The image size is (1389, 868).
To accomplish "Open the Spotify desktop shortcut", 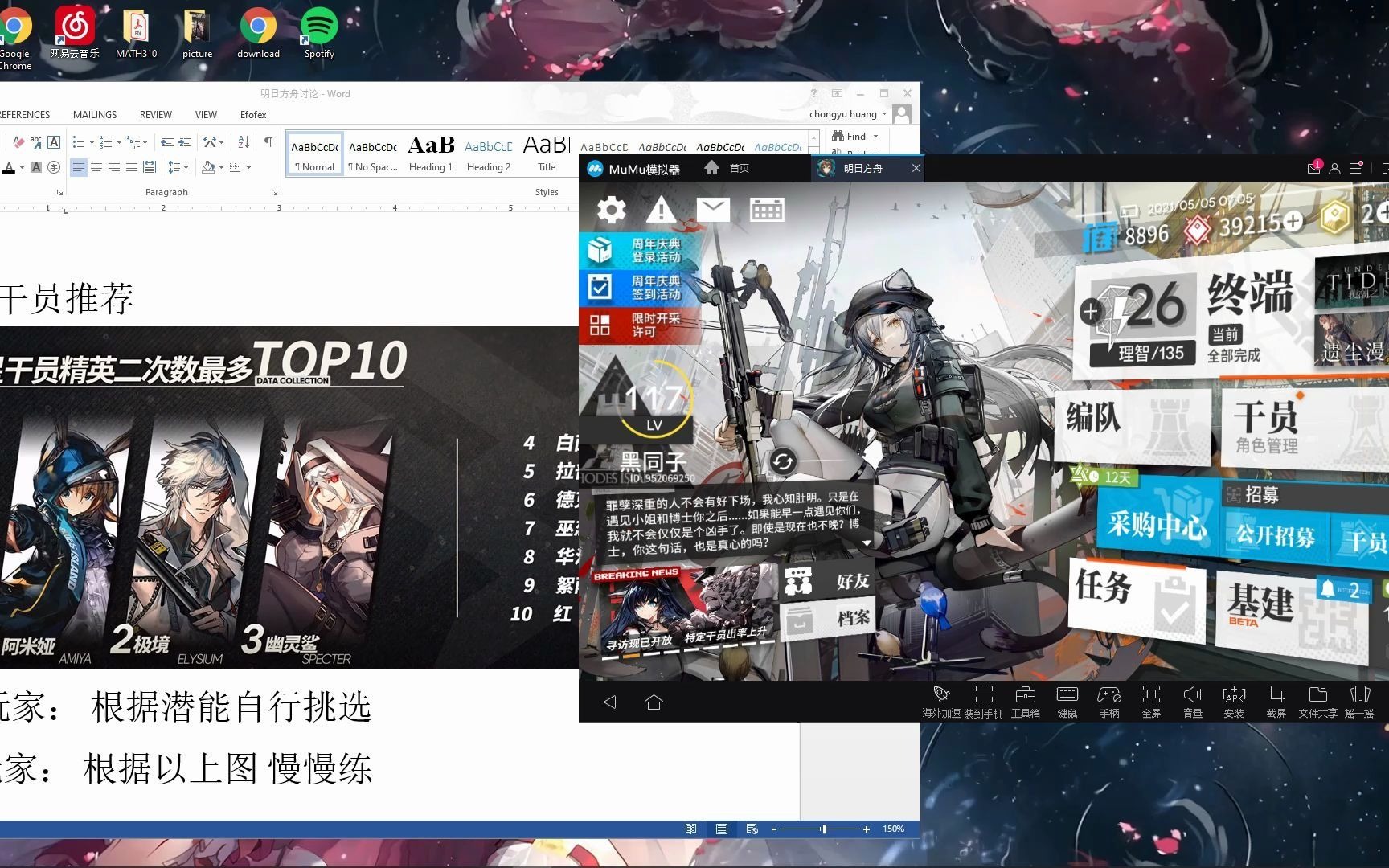I will pos(319,33).
